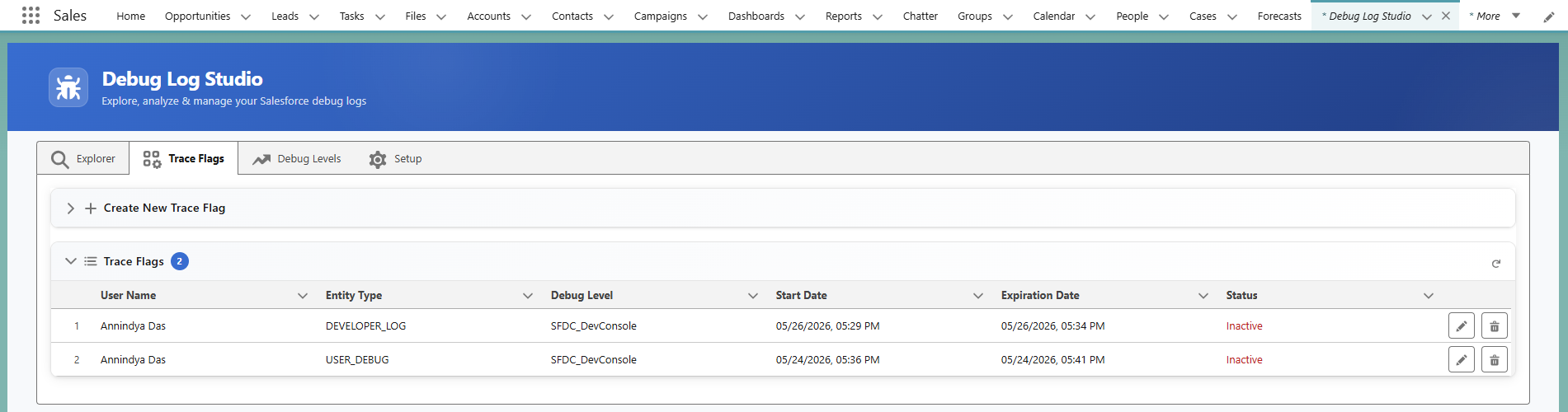The height and width of the screenshot is (412, 1568).
Task: Go to the Opportunities navigation item
Action: click(197, 16)
